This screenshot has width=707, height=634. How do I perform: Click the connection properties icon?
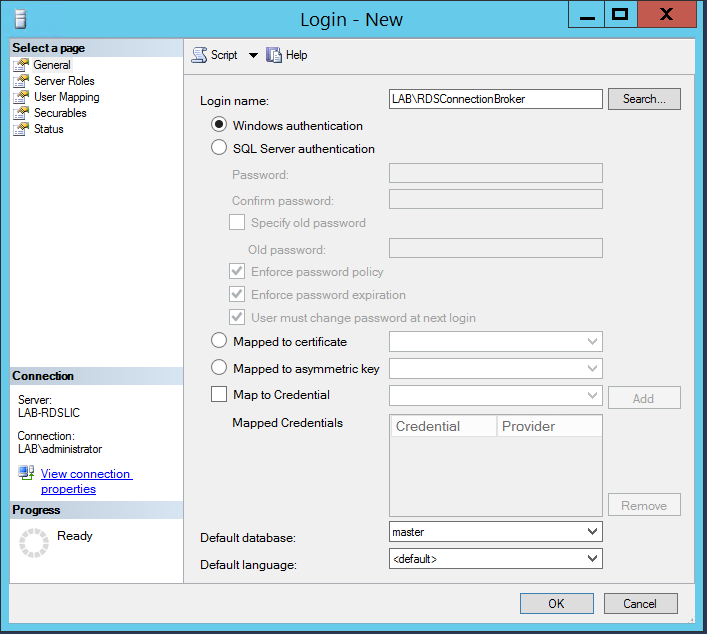pyautogui.click(x=26, y=473)
